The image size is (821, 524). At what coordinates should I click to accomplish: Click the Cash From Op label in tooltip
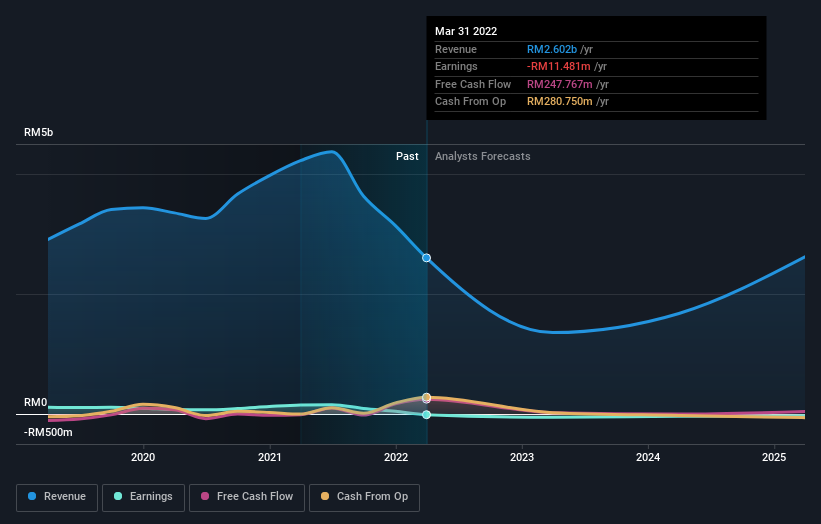pos(470,102)
